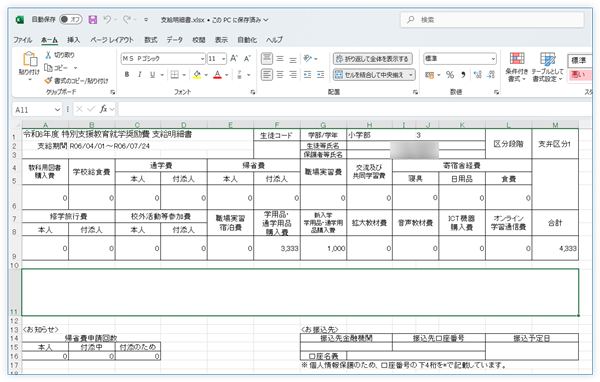Switch to the データ tab

click(x=174, y=40)
